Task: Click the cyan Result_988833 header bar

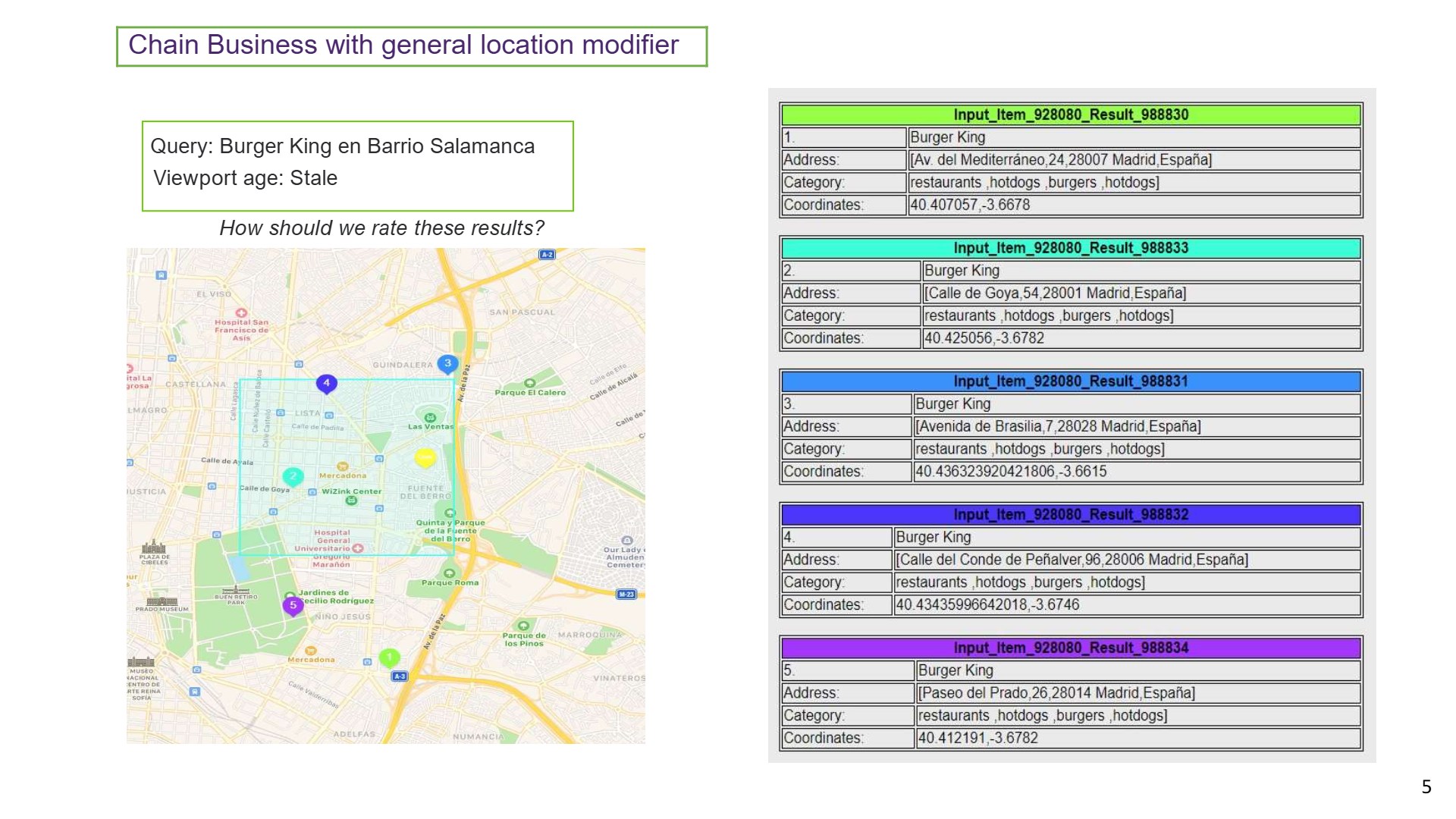Action: [1071, 248]
